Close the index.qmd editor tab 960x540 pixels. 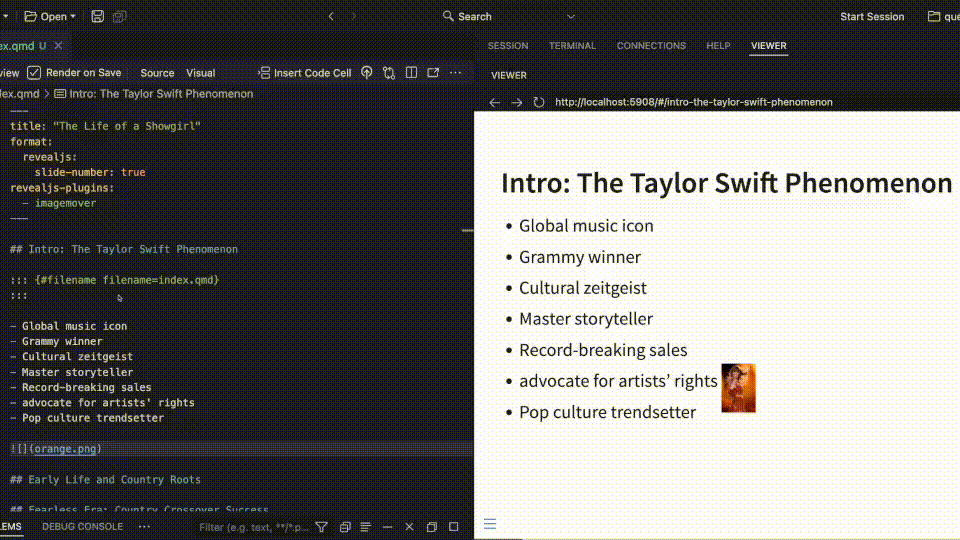click(58, 45)
